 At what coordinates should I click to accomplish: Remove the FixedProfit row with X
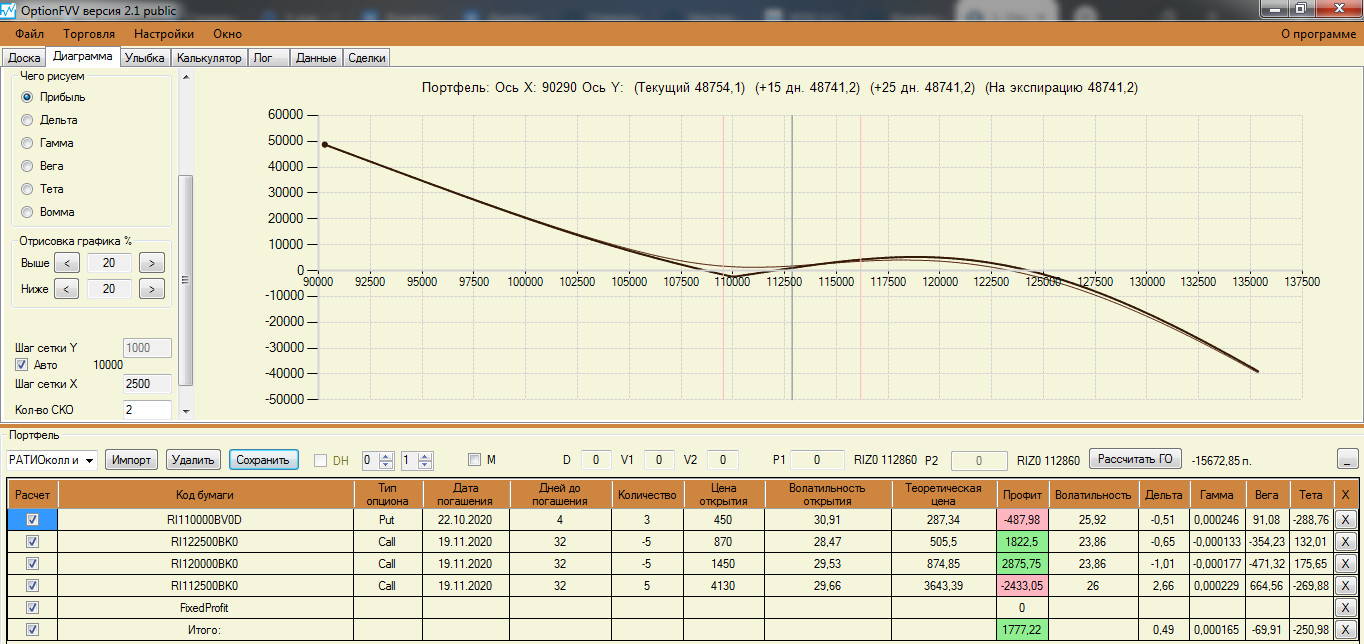point(1345,608)
